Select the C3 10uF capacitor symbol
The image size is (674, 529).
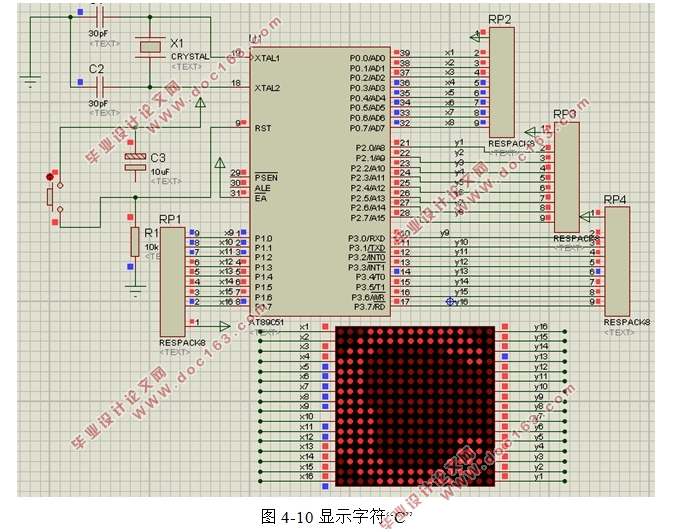pos(135,162)
